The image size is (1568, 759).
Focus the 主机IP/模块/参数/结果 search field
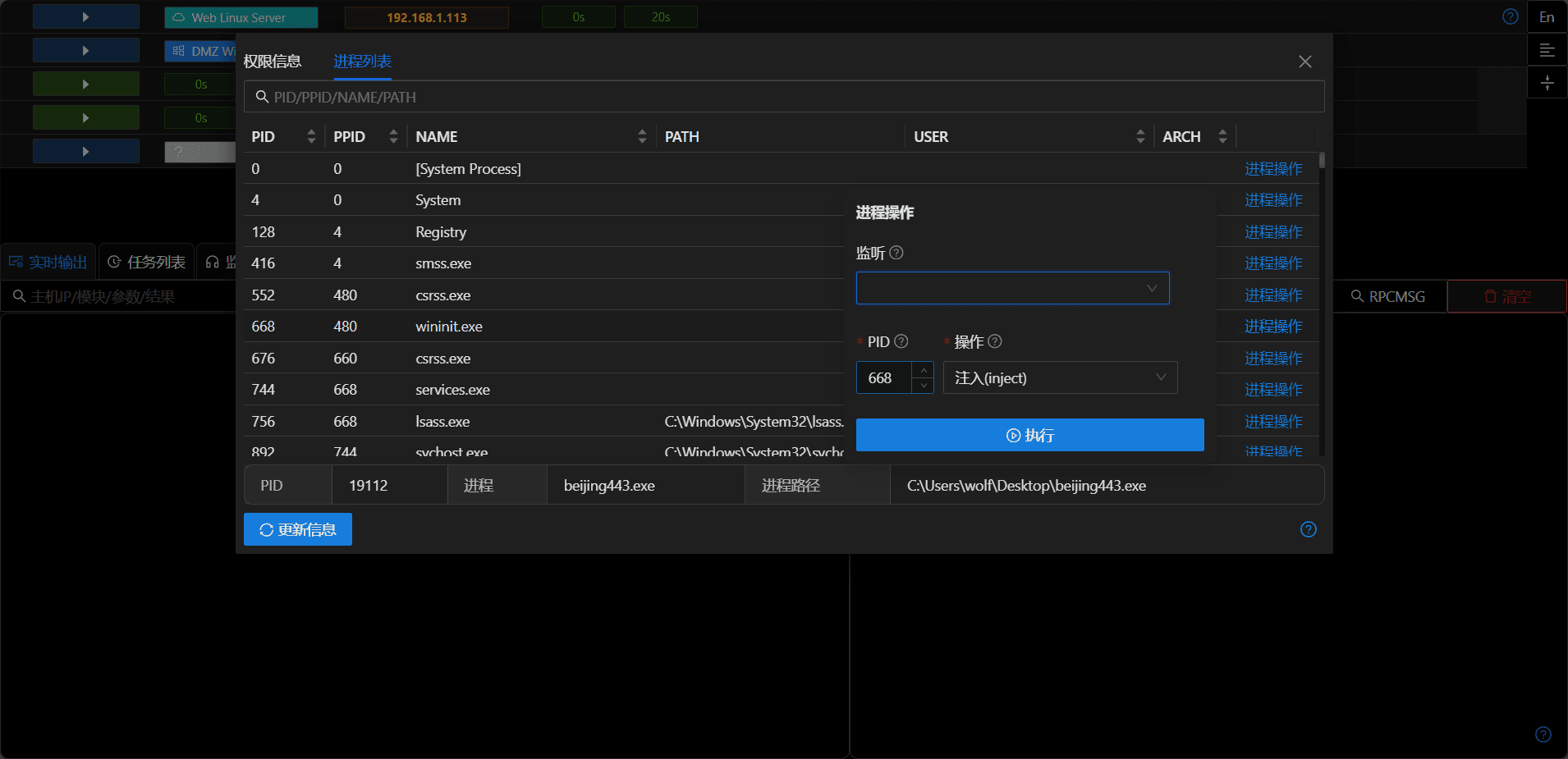pos(119,296)
